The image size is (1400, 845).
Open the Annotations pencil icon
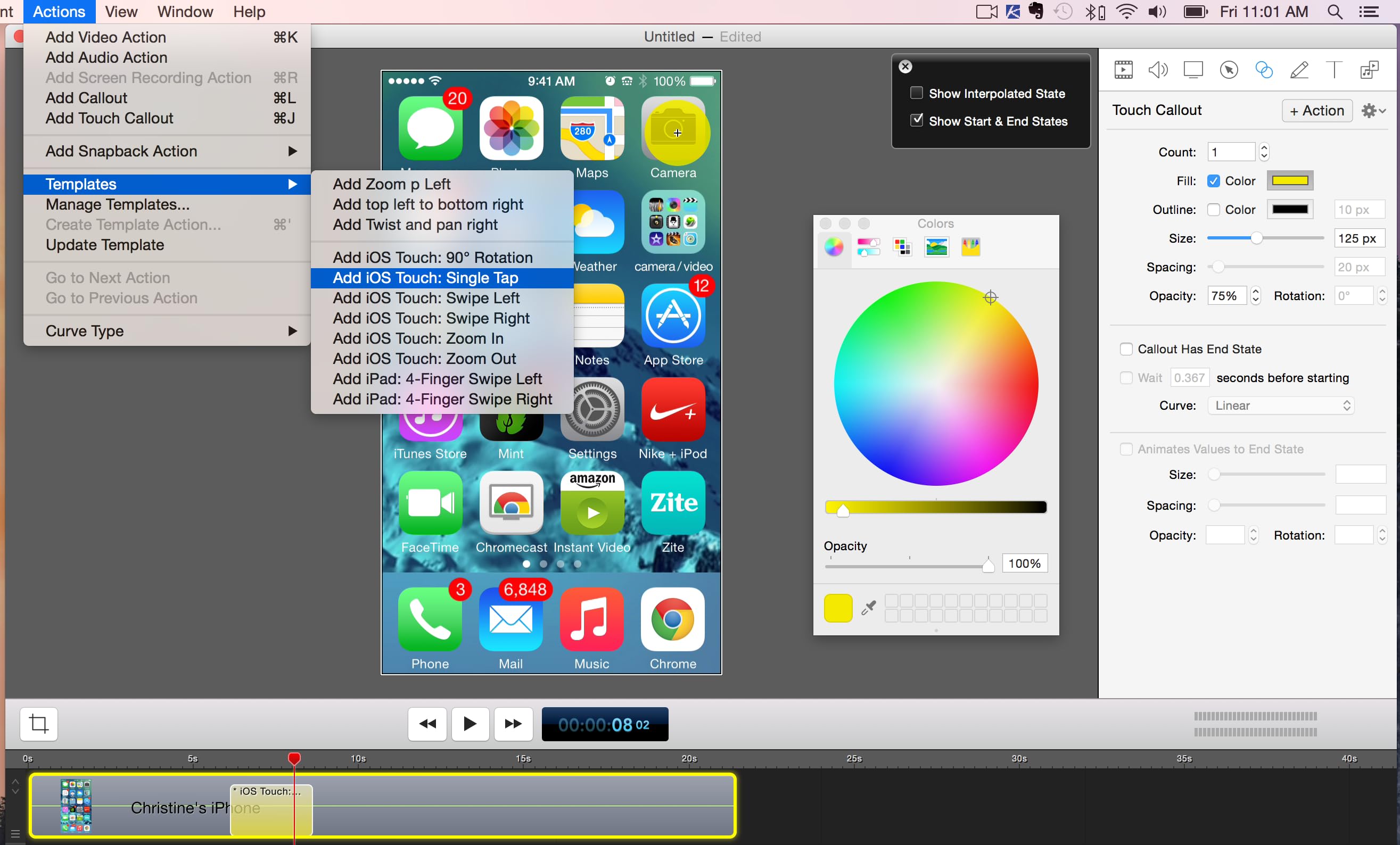(1299, 70)
